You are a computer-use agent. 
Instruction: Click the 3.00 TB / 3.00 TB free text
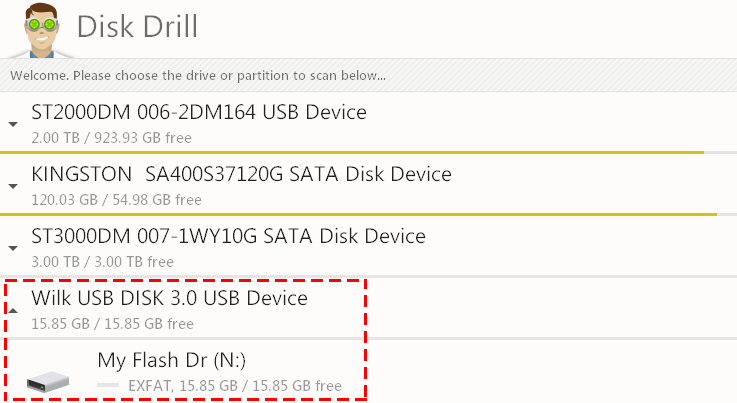[102, 262]
